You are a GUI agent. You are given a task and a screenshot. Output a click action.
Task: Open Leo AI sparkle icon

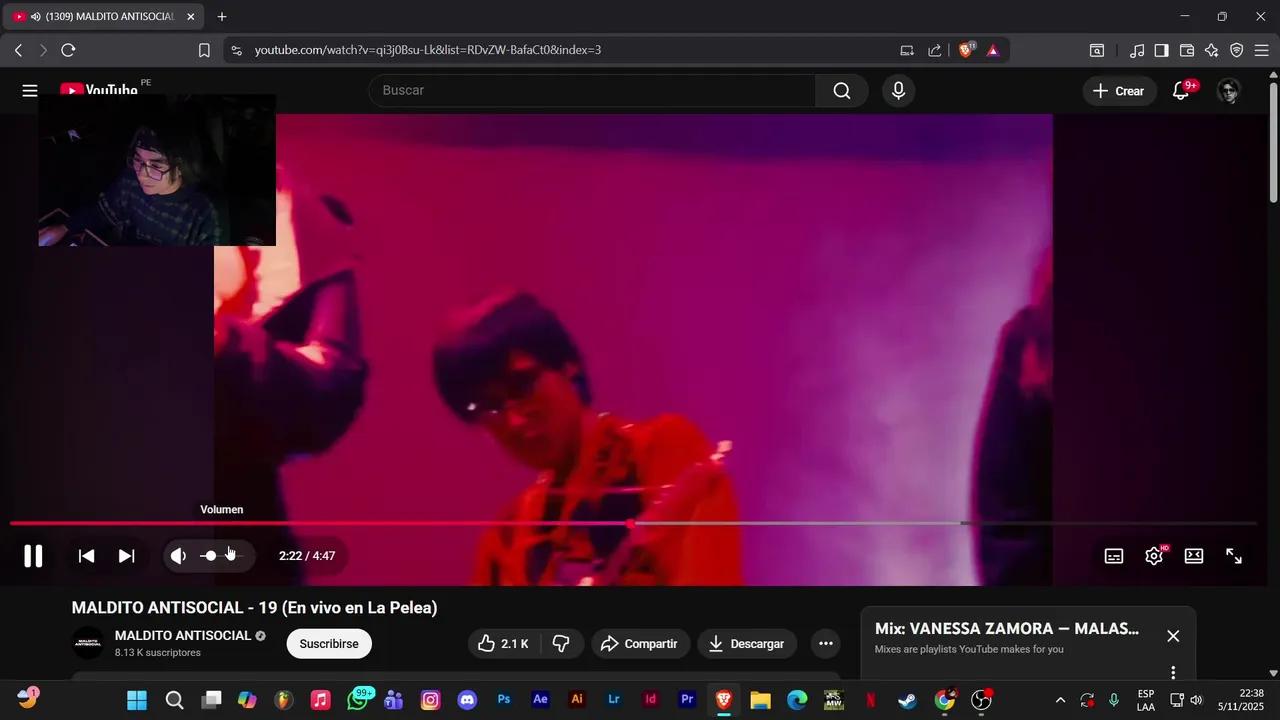click(x=1212, y=50)
